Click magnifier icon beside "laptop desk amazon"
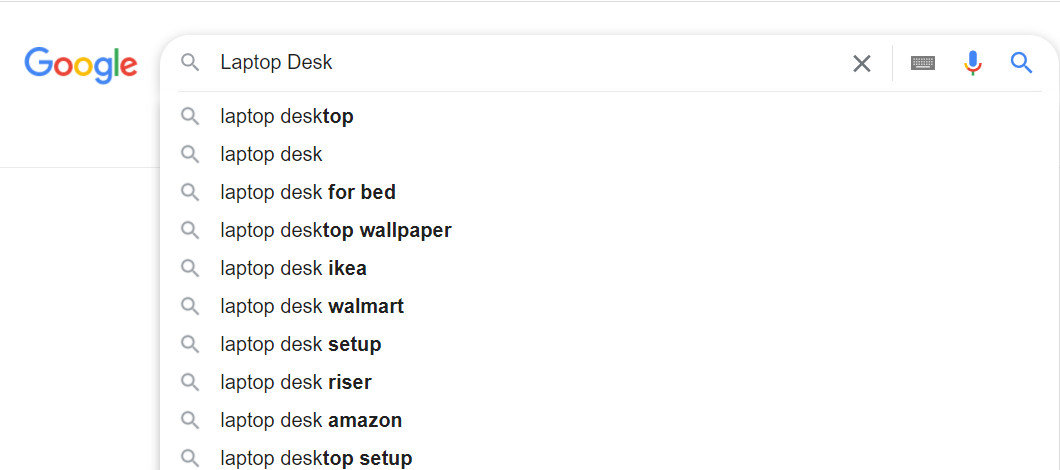 (190, 421)
